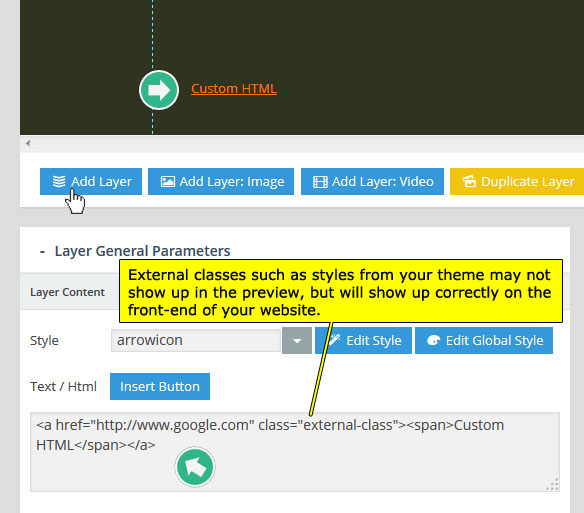This screenshot has height=513, width=584.
Task: Click the green diagonal arrow icon in textarea
Action: coord(195,467)
